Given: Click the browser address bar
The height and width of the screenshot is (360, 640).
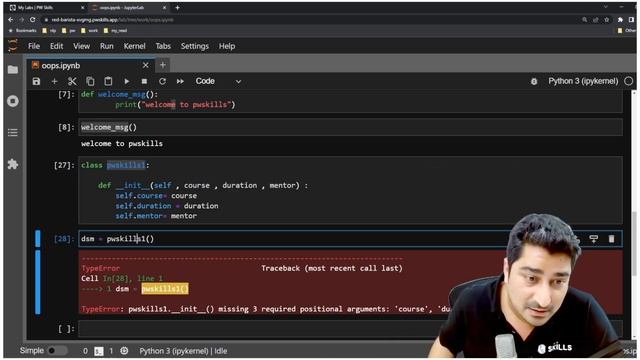Looking at the screenshot, I should tap(310, 20).
